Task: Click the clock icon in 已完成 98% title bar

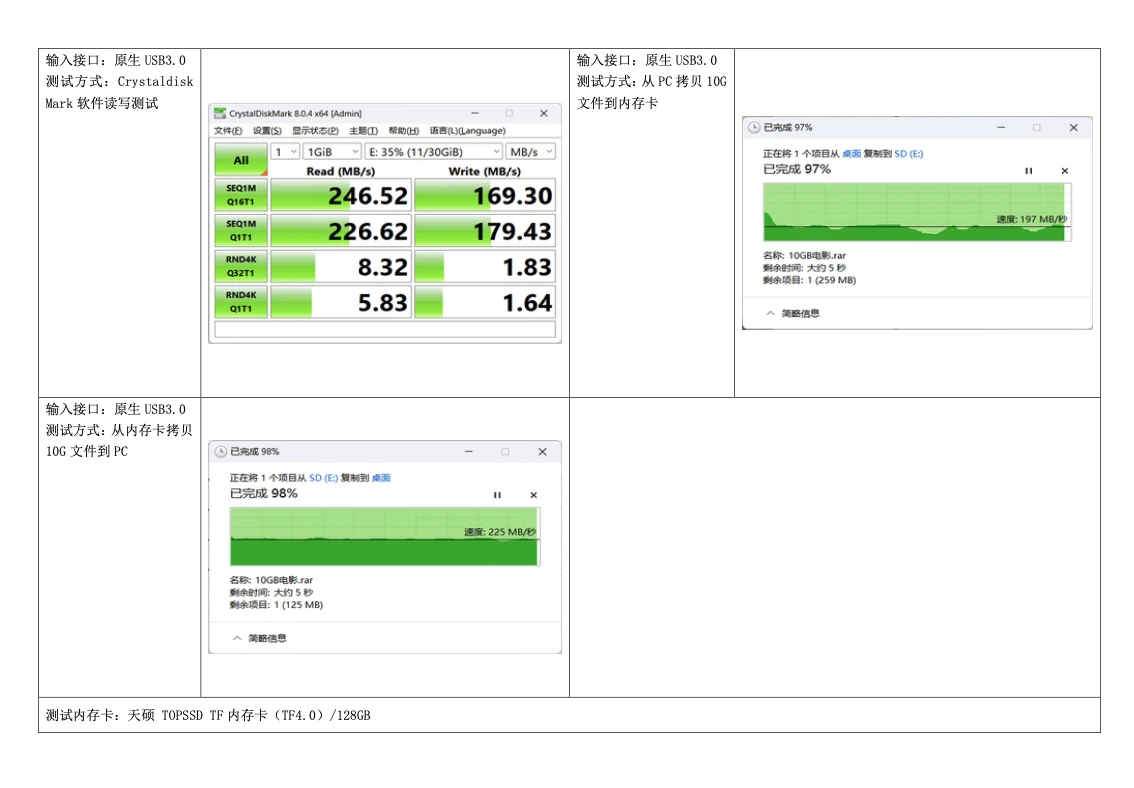Action: [x=221, y=451]
